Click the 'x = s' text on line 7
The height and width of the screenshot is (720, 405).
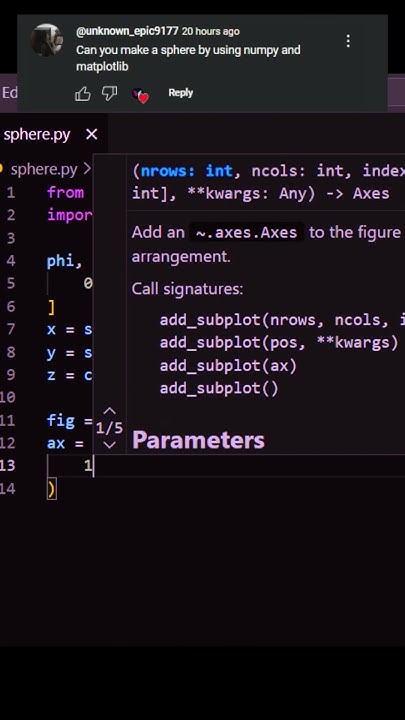(x=69, y=329)
